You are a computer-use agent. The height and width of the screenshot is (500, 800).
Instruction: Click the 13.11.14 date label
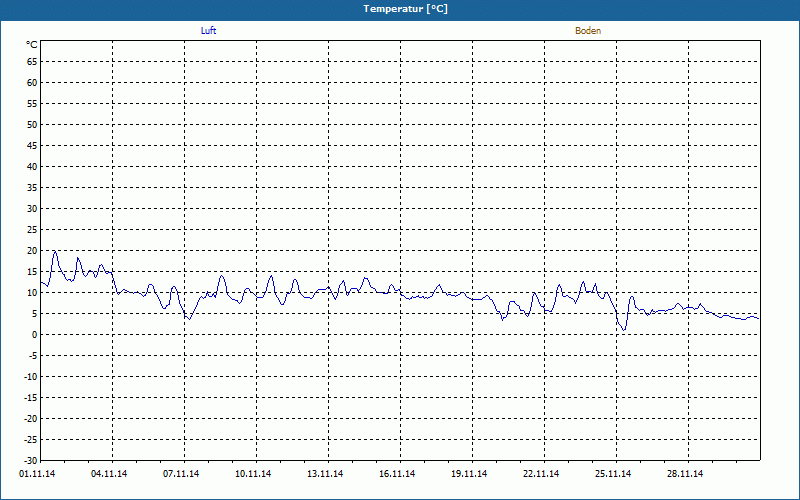[325, 474]
